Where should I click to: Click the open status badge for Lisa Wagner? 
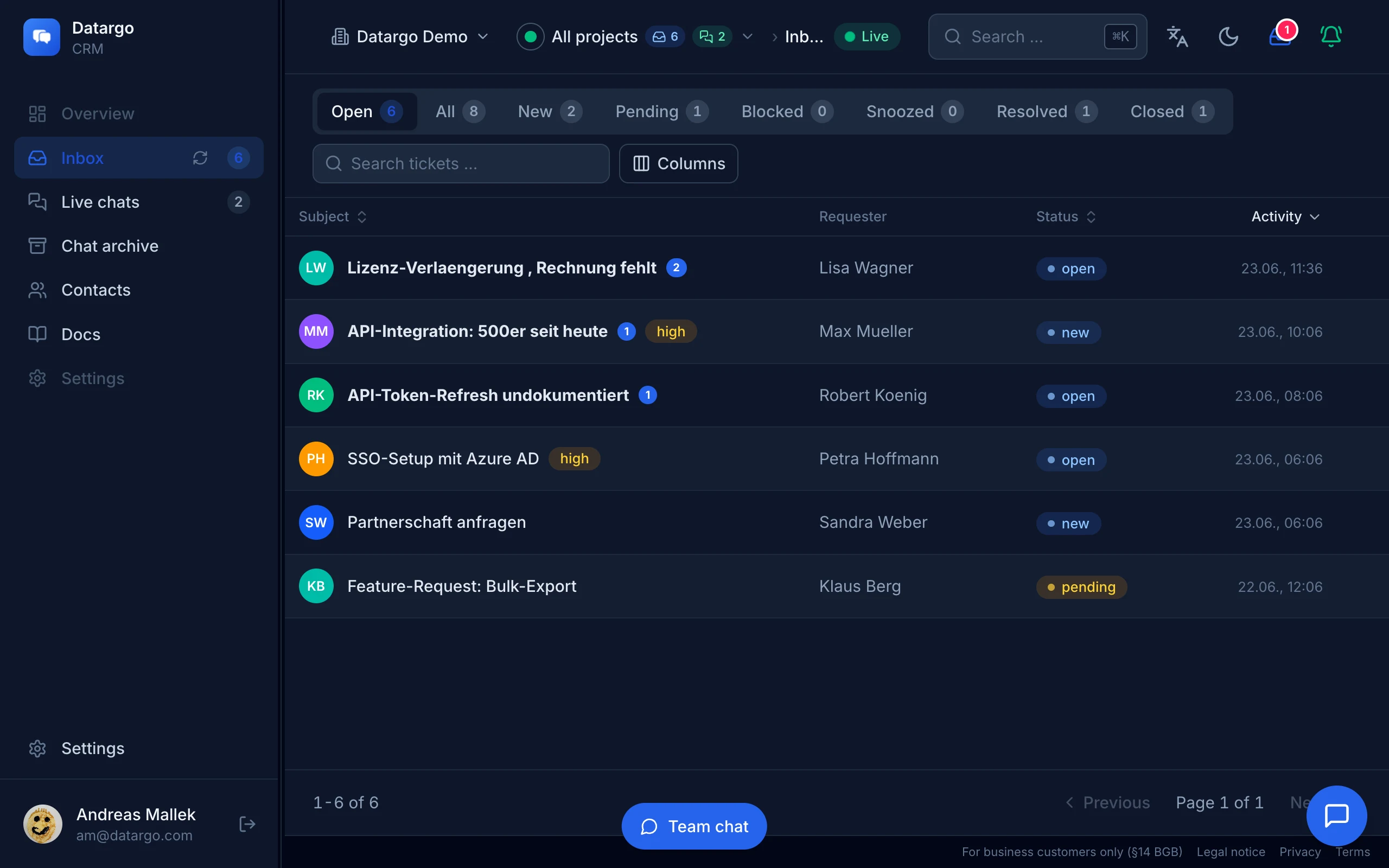(1071, 269)
